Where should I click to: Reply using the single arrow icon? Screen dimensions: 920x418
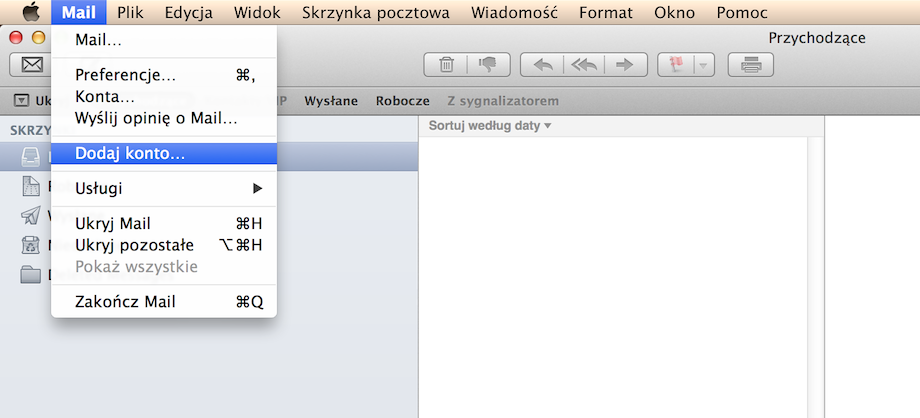[x=542, y=65]
